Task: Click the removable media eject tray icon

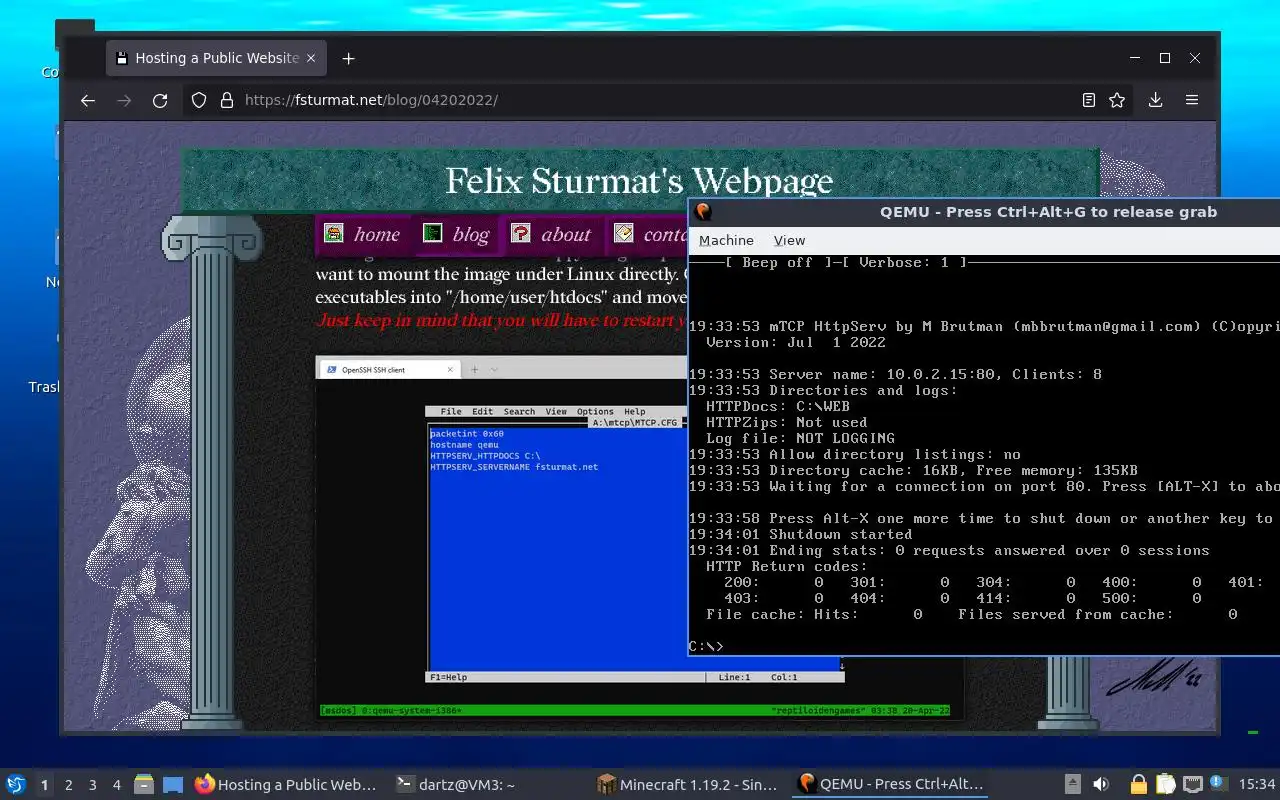Action: coord(1072,785)
